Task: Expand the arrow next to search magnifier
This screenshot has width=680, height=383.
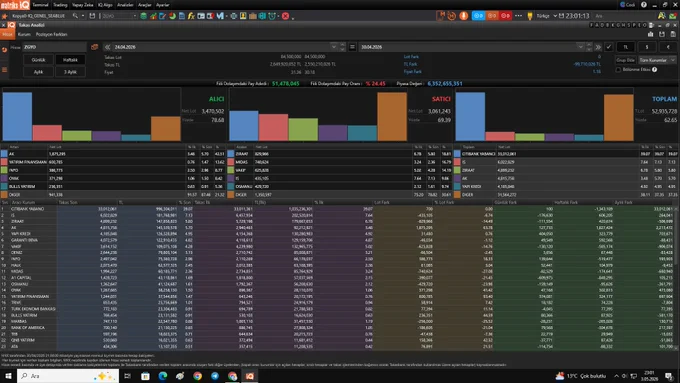Action: click(83, 16)
